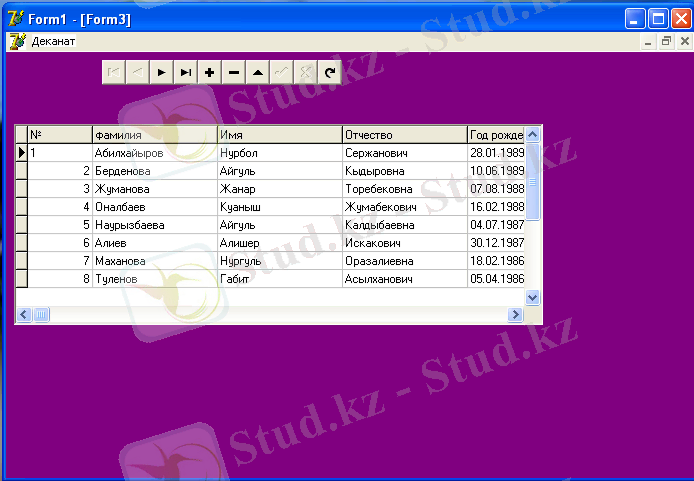Go to next record in navigator
Image resolution: width=694 pixels, height=481 pixels.
pyautogui.click(x=162, y=72)
